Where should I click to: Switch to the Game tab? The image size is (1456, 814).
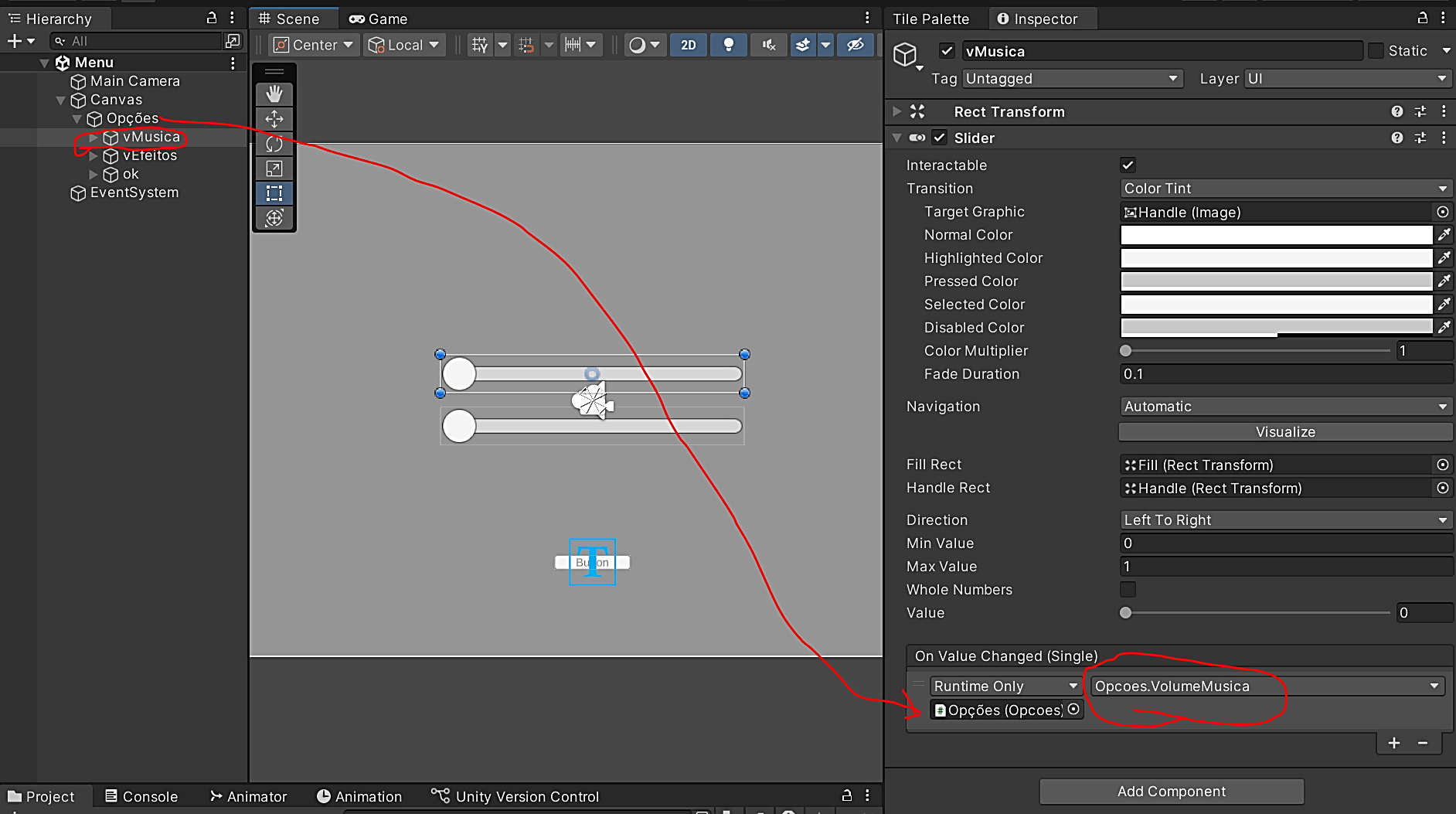tap(379, 19)
